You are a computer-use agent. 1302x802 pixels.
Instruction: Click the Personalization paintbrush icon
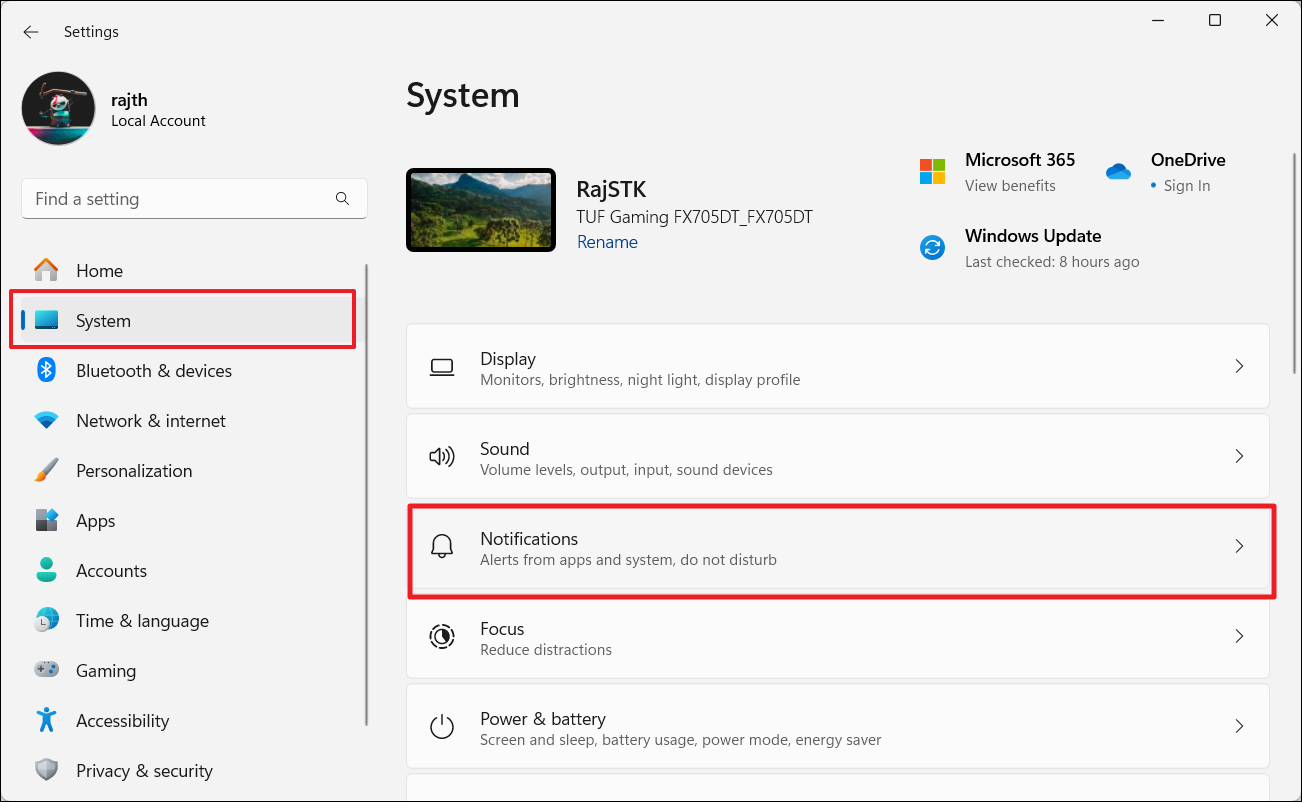point(46,471)
